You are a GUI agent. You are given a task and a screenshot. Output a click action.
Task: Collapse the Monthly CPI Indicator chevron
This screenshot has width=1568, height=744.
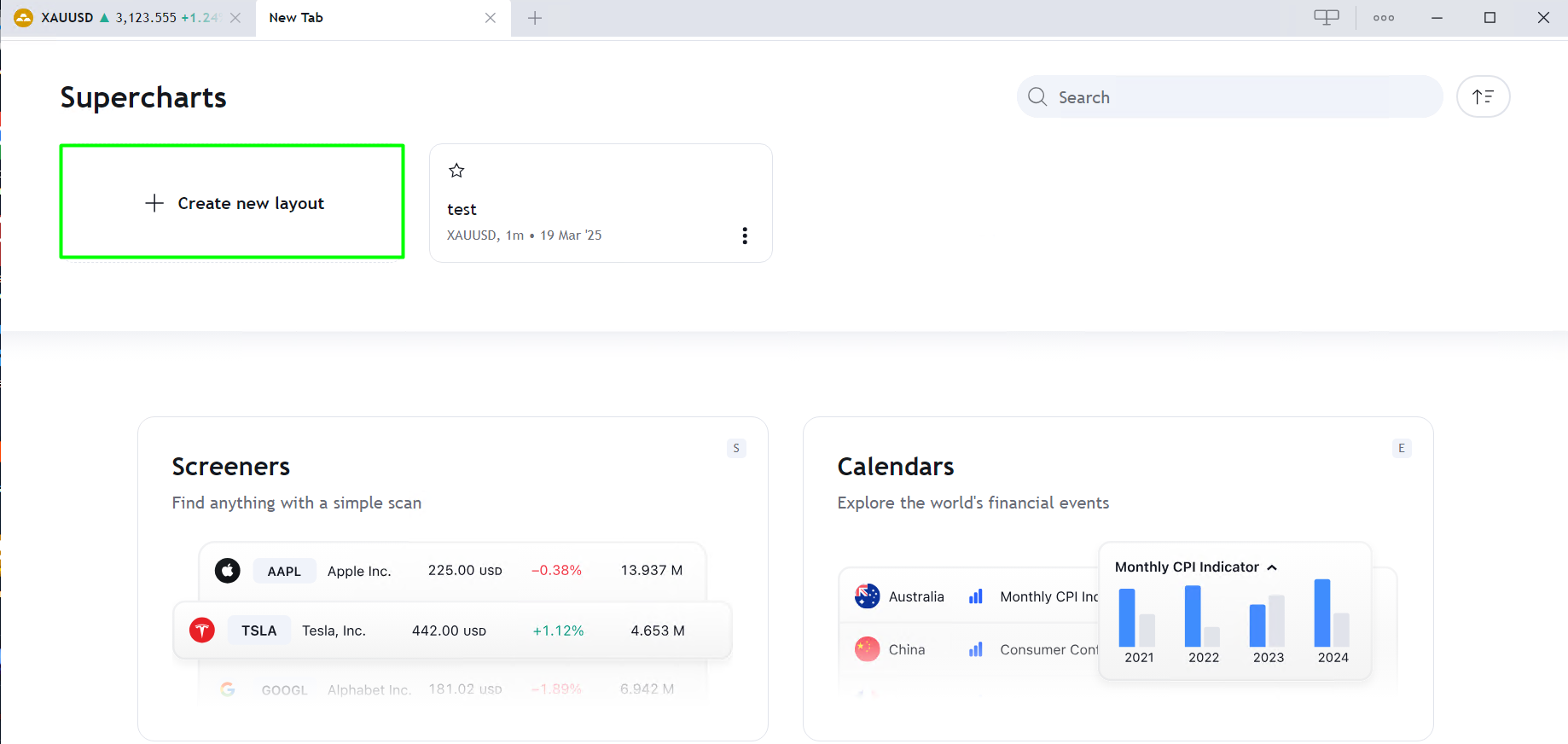pos(1272,567)
